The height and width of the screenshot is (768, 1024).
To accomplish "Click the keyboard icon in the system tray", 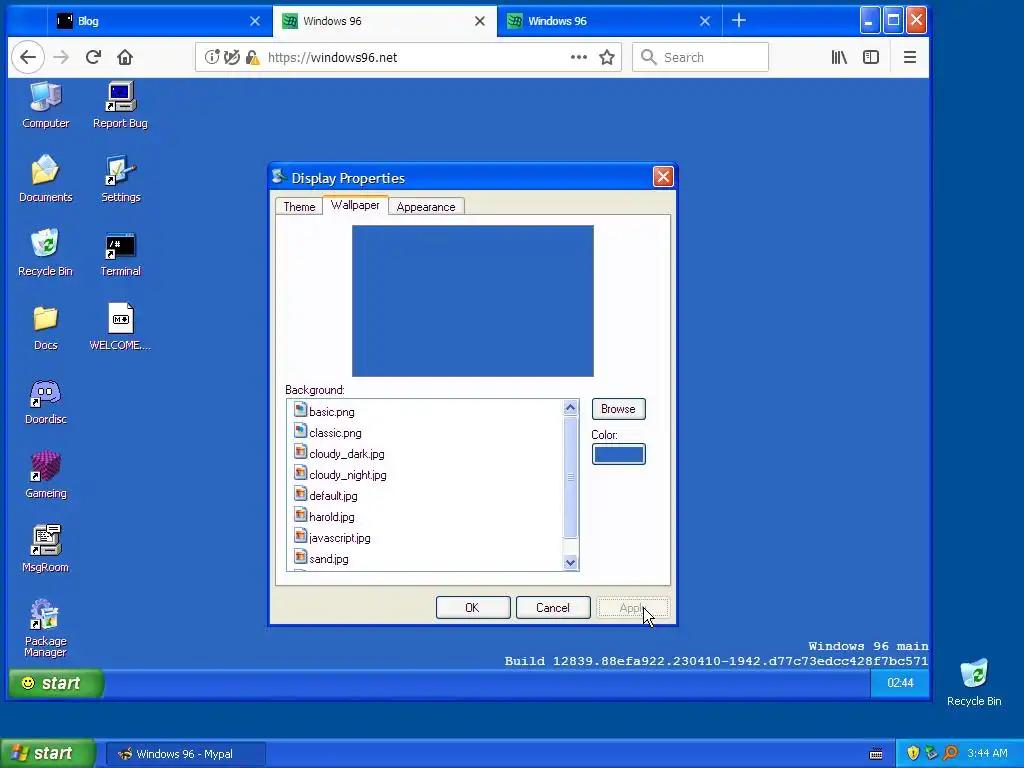I will [876, 754].
